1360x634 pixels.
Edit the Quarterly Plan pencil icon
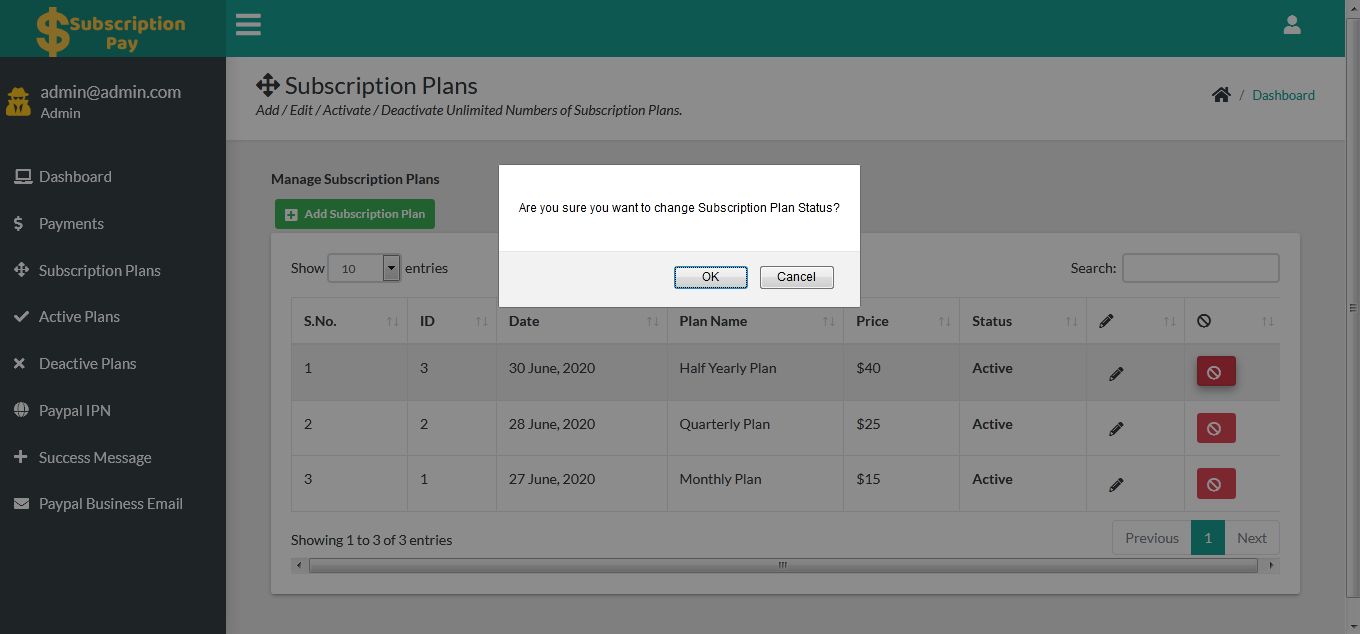coord(1116,429)
